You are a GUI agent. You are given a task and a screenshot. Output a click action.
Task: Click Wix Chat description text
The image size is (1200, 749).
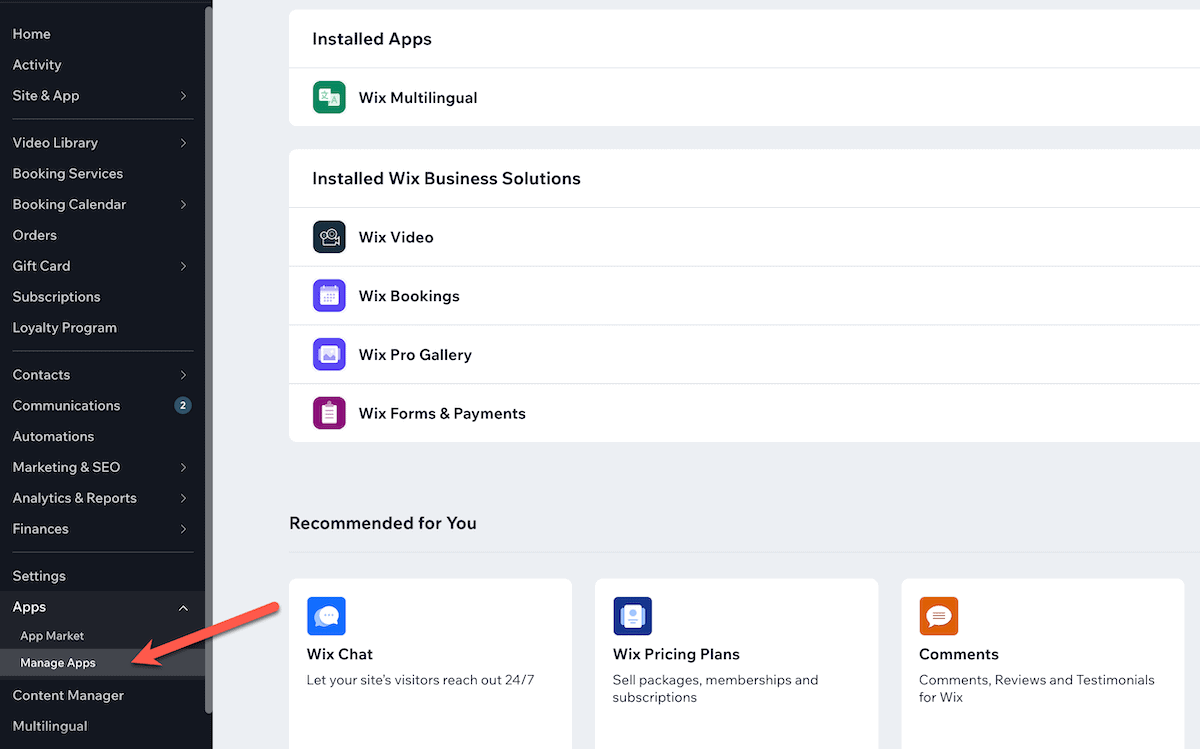click(x=420, y=680)
